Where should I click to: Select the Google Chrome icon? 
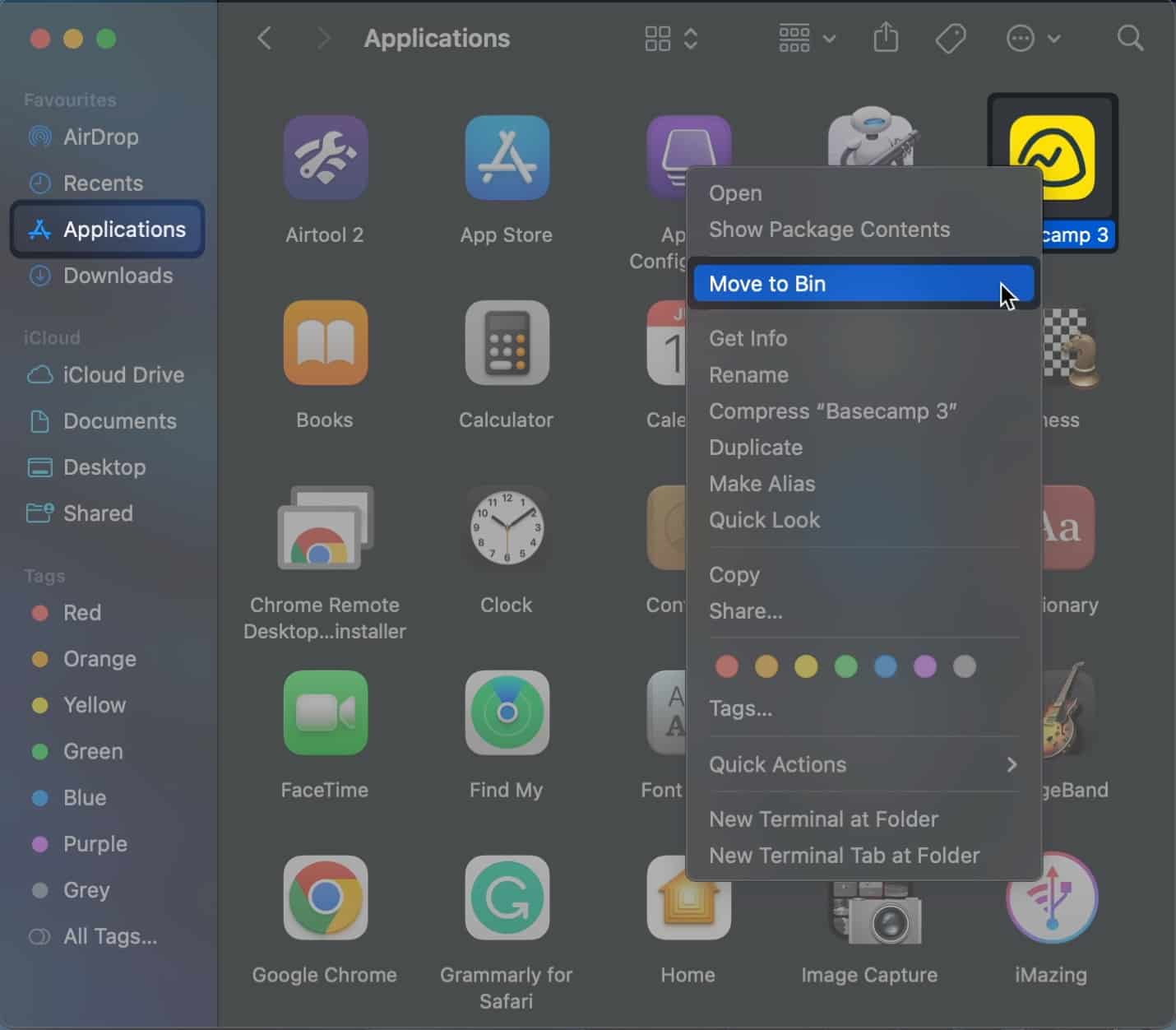(325, 898)
